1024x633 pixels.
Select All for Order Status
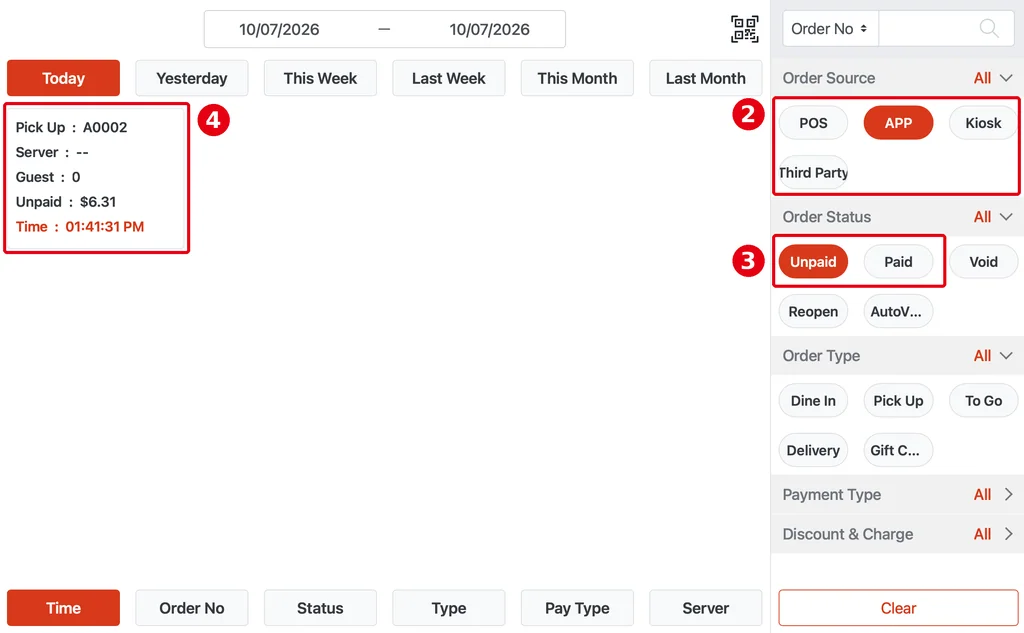(x=982, y=217)
